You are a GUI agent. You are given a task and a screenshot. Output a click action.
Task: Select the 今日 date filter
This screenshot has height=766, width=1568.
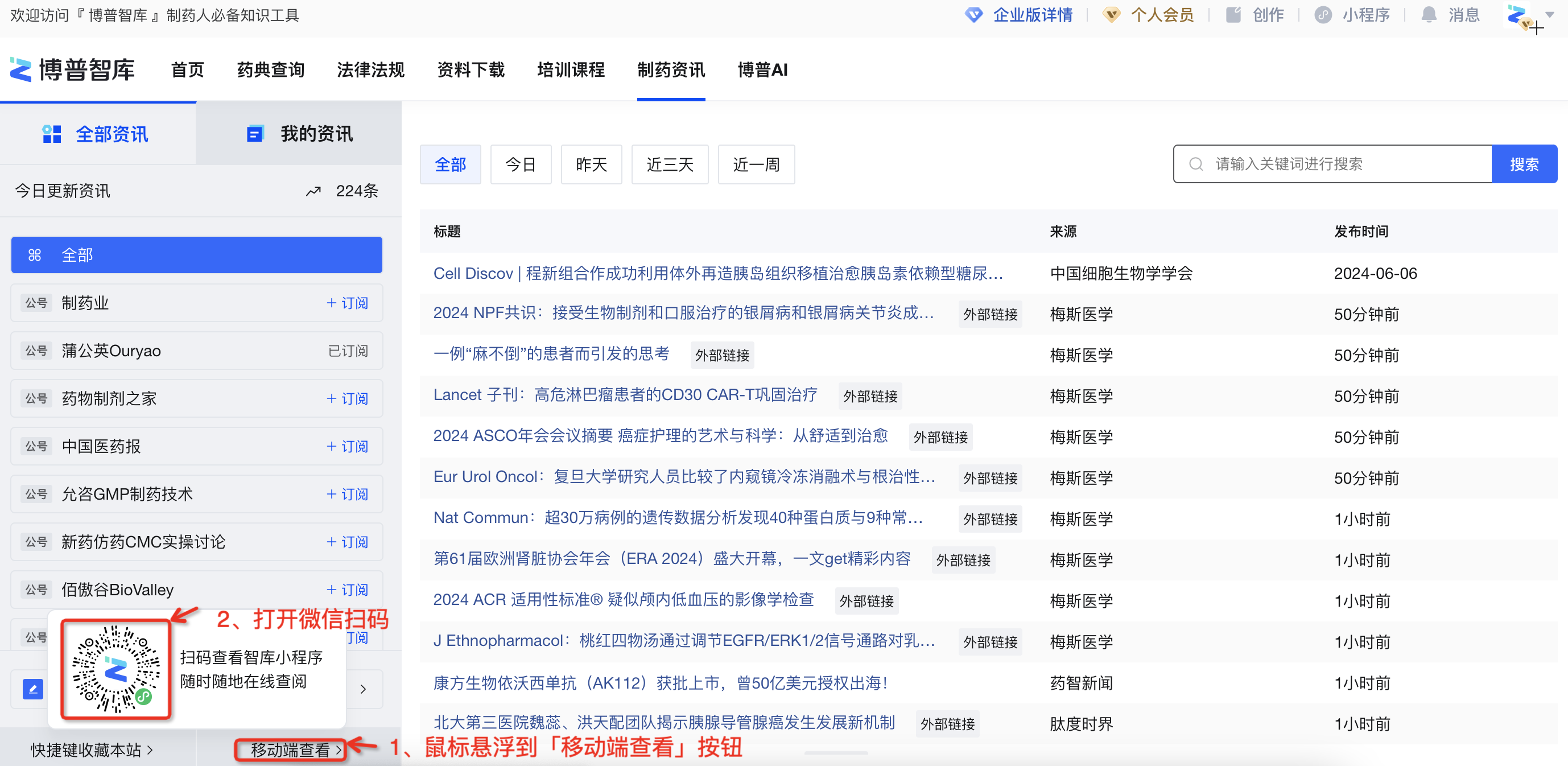coord(521,164)
